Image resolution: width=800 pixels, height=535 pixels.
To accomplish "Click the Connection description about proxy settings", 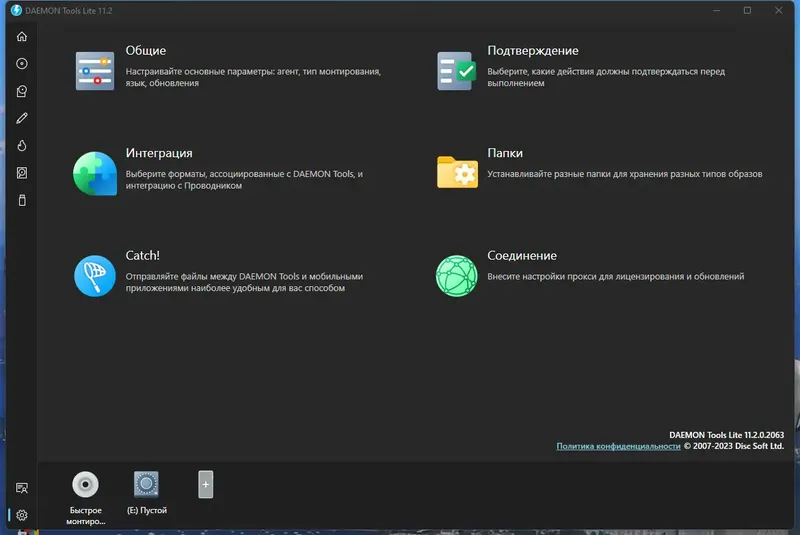I will click(616, 276).
